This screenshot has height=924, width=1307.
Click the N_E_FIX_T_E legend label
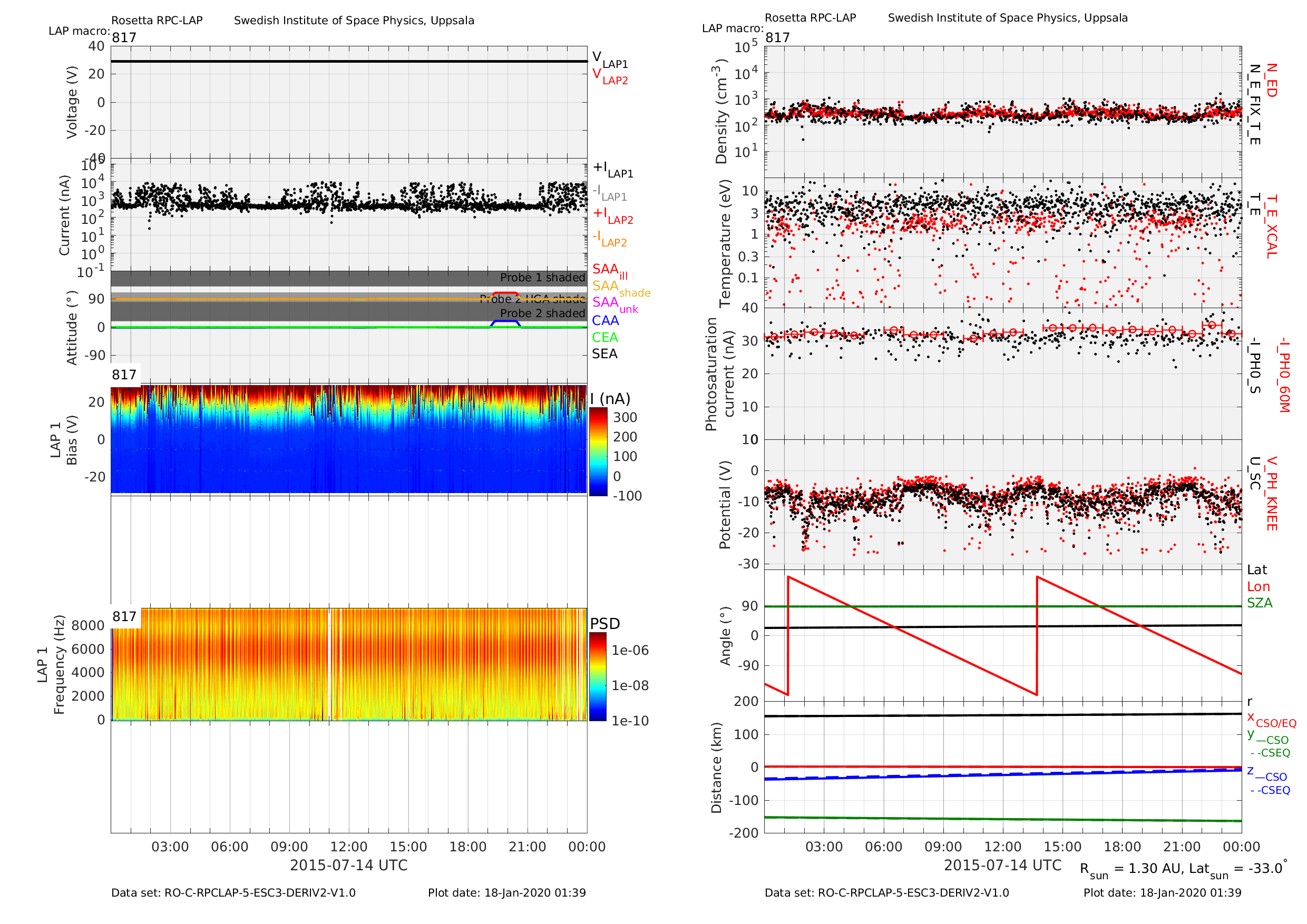1254,104
